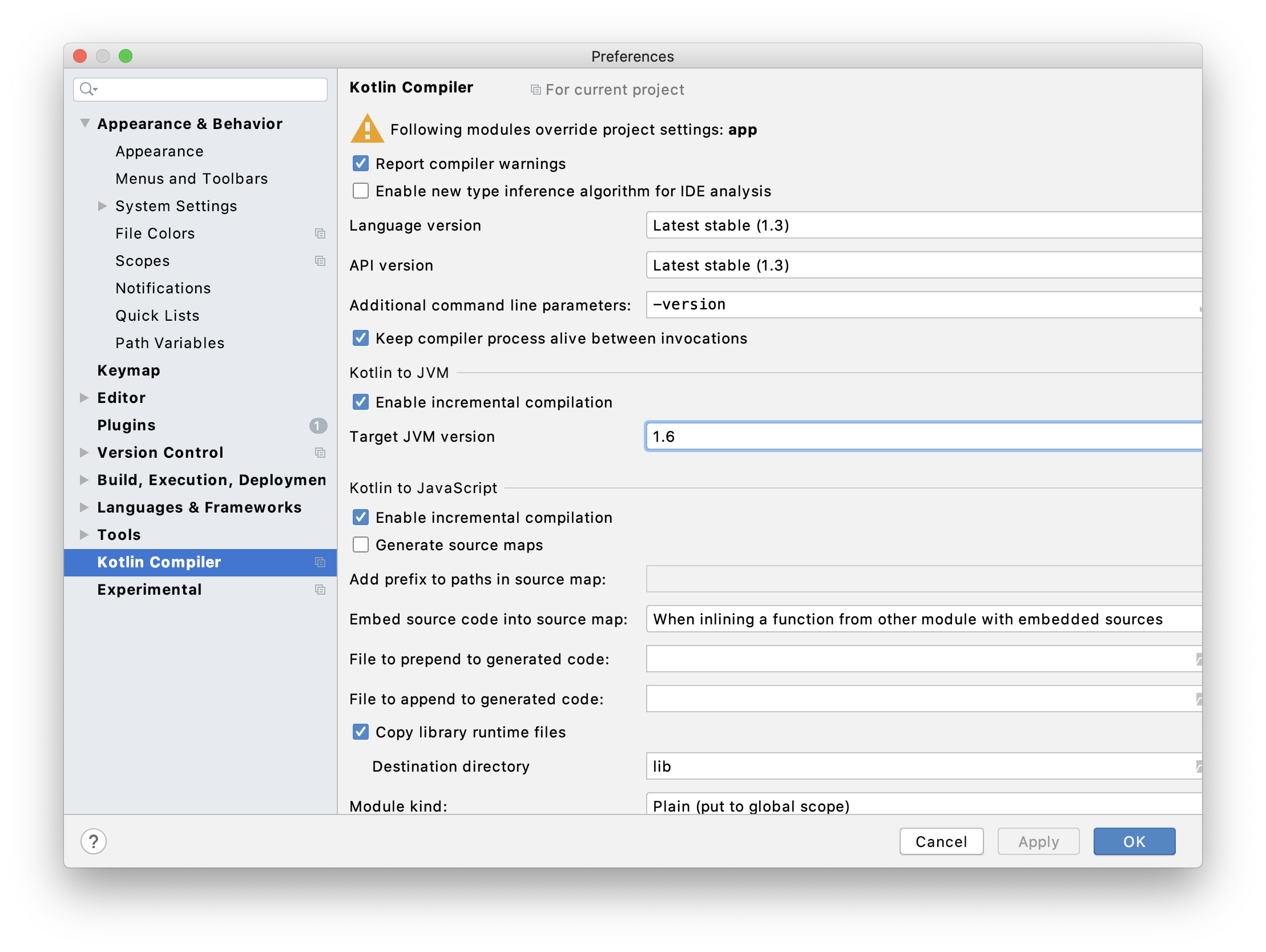
Task: Open the Target JVM version combo box
Action: tap(922, 437)
